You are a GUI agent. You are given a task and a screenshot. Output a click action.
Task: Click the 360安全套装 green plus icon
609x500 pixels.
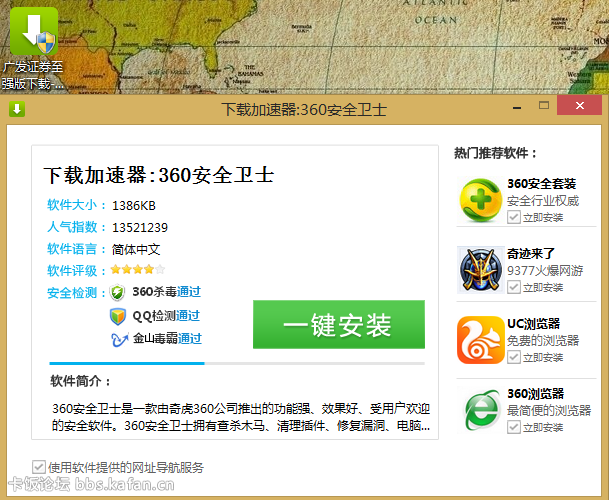(x=481, y=200)
